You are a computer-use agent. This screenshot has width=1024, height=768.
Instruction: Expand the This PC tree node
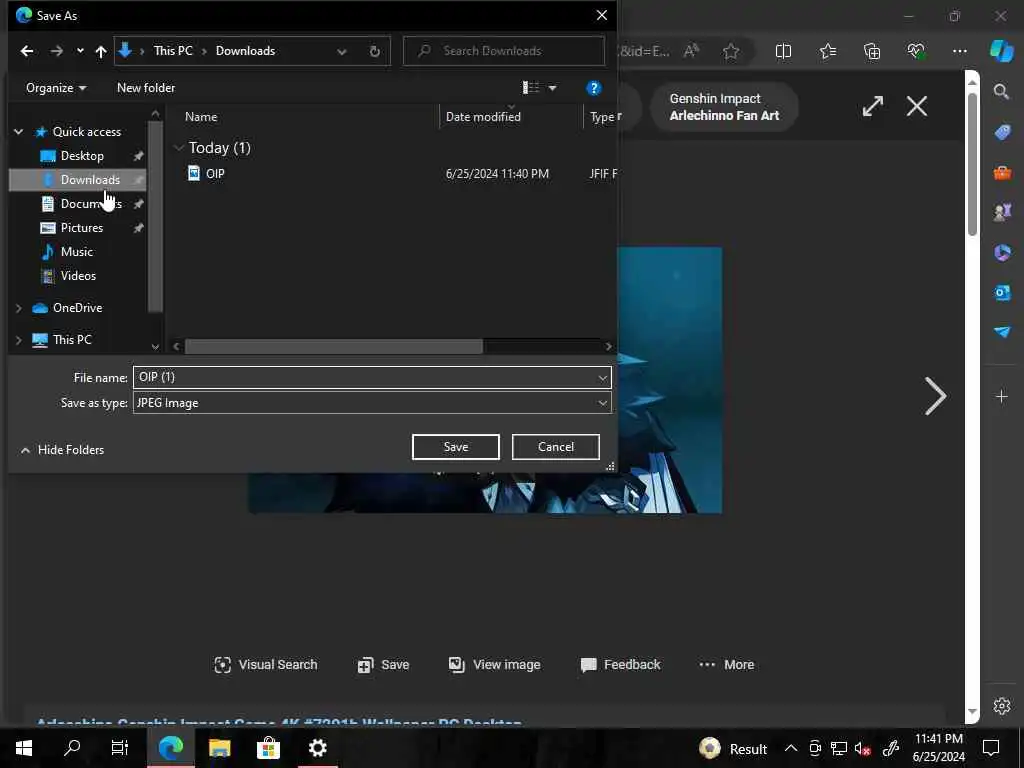pos(18,340)
